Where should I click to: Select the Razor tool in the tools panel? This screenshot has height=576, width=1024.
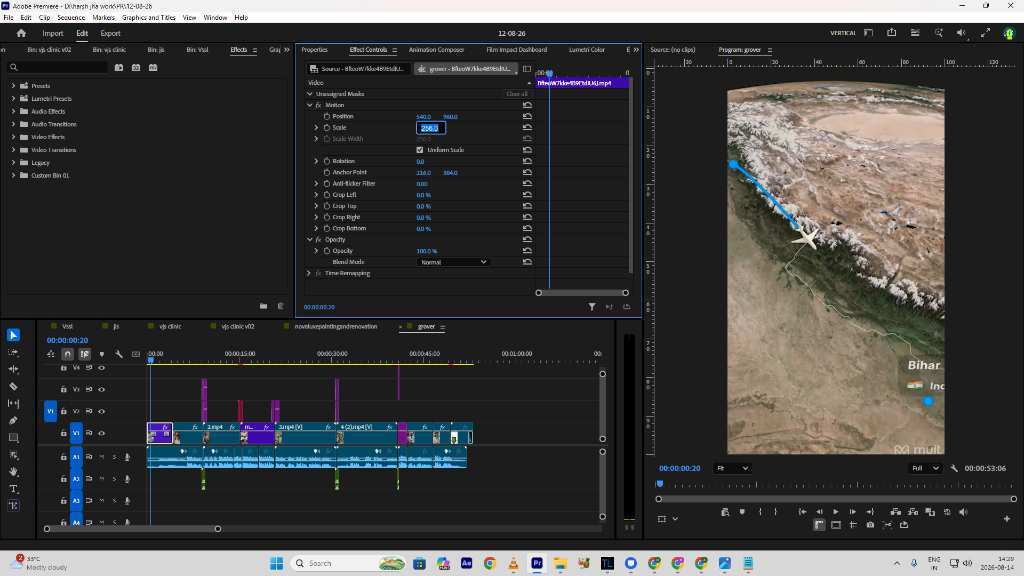click(x=13, y=387)
